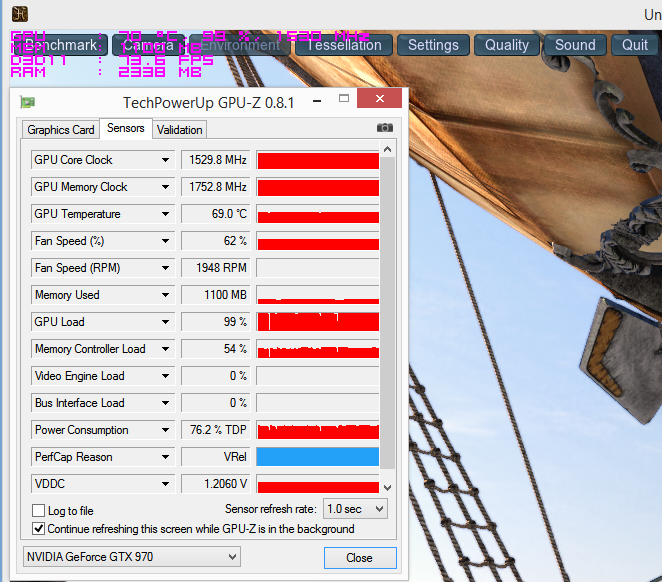This screenshot has width=662, height=582.
Task: Click Quit in the Heaven benchmark
Action: point(635,45)
